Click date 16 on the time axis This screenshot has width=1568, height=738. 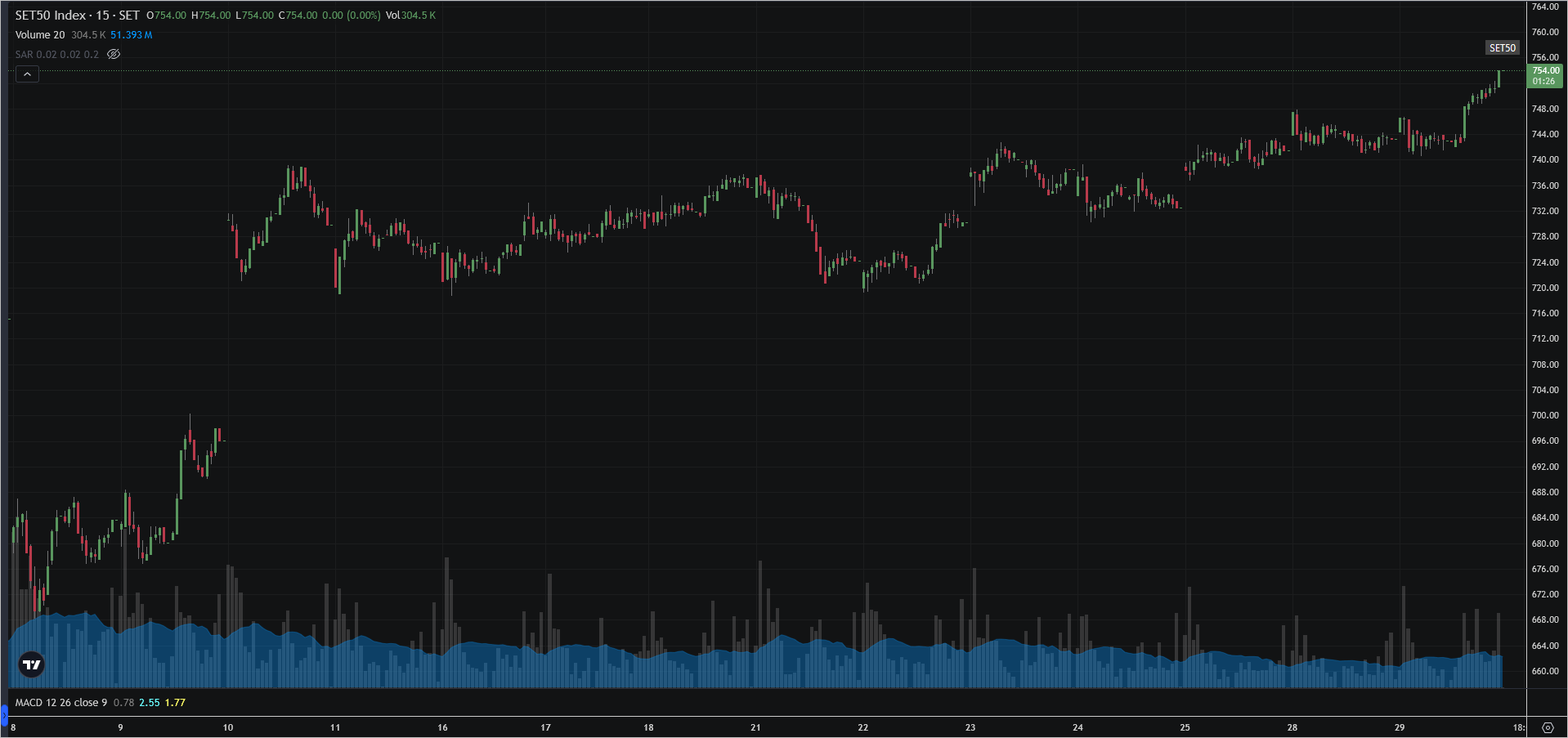click(442, 727)
